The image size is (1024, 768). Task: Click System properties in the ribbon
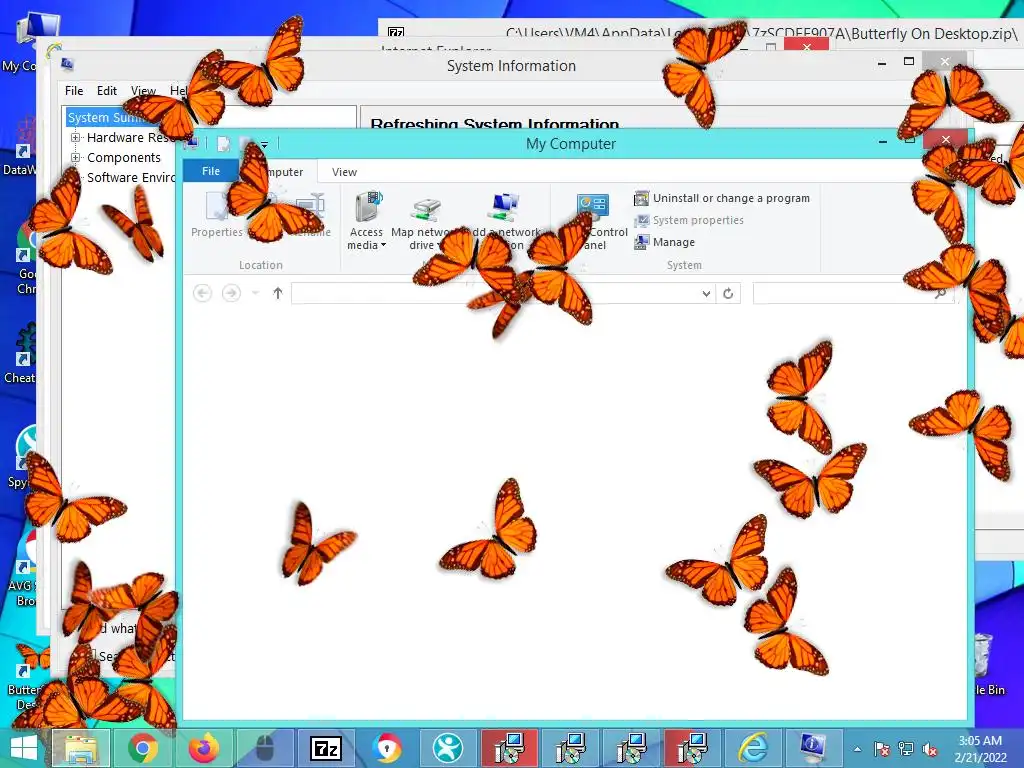click(x=689, y=220)
